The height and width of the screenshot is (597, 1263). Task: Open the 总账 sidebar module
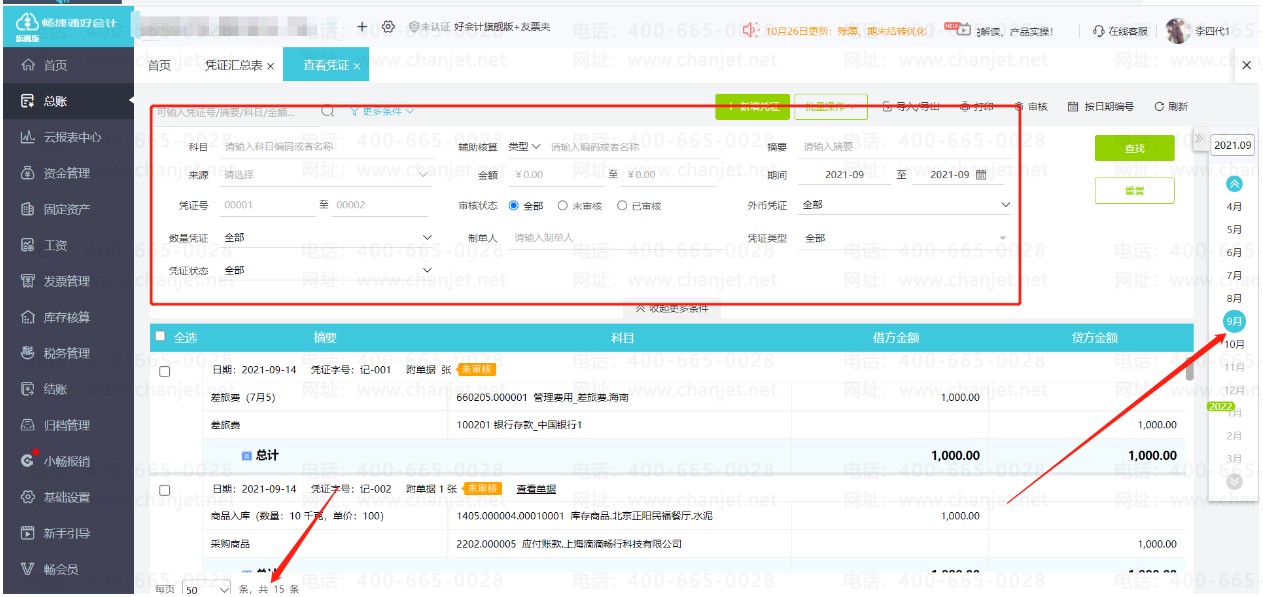(66, 101)
